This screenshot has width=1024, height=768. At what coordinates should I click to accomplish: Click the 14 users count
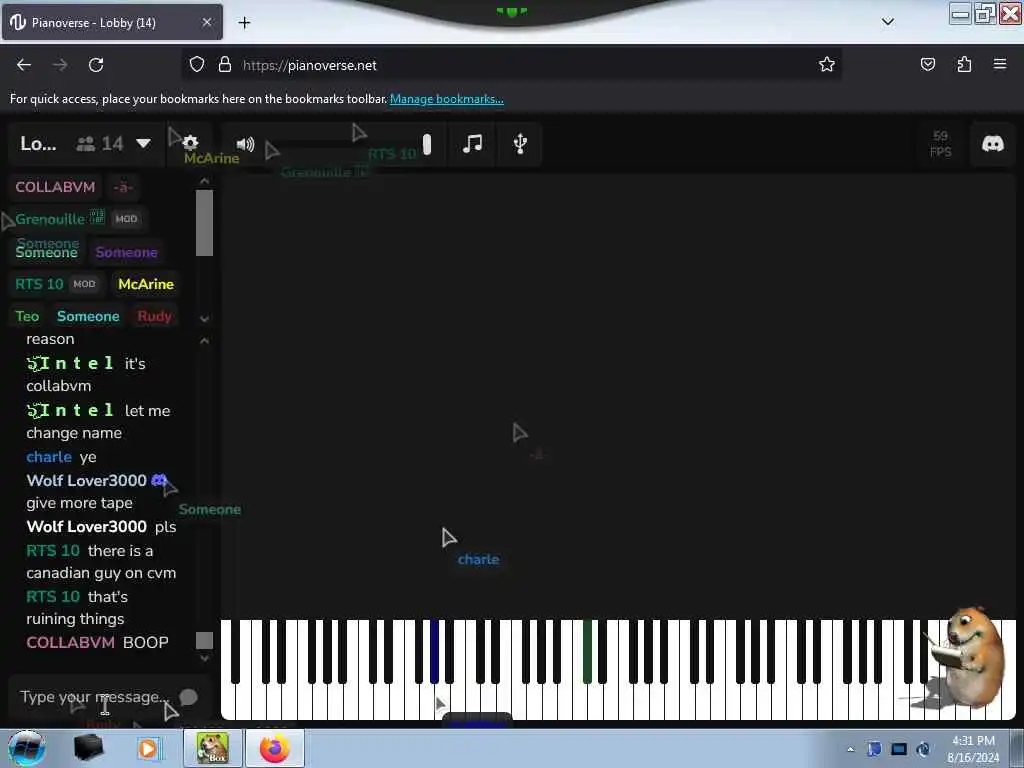point(100,144)
